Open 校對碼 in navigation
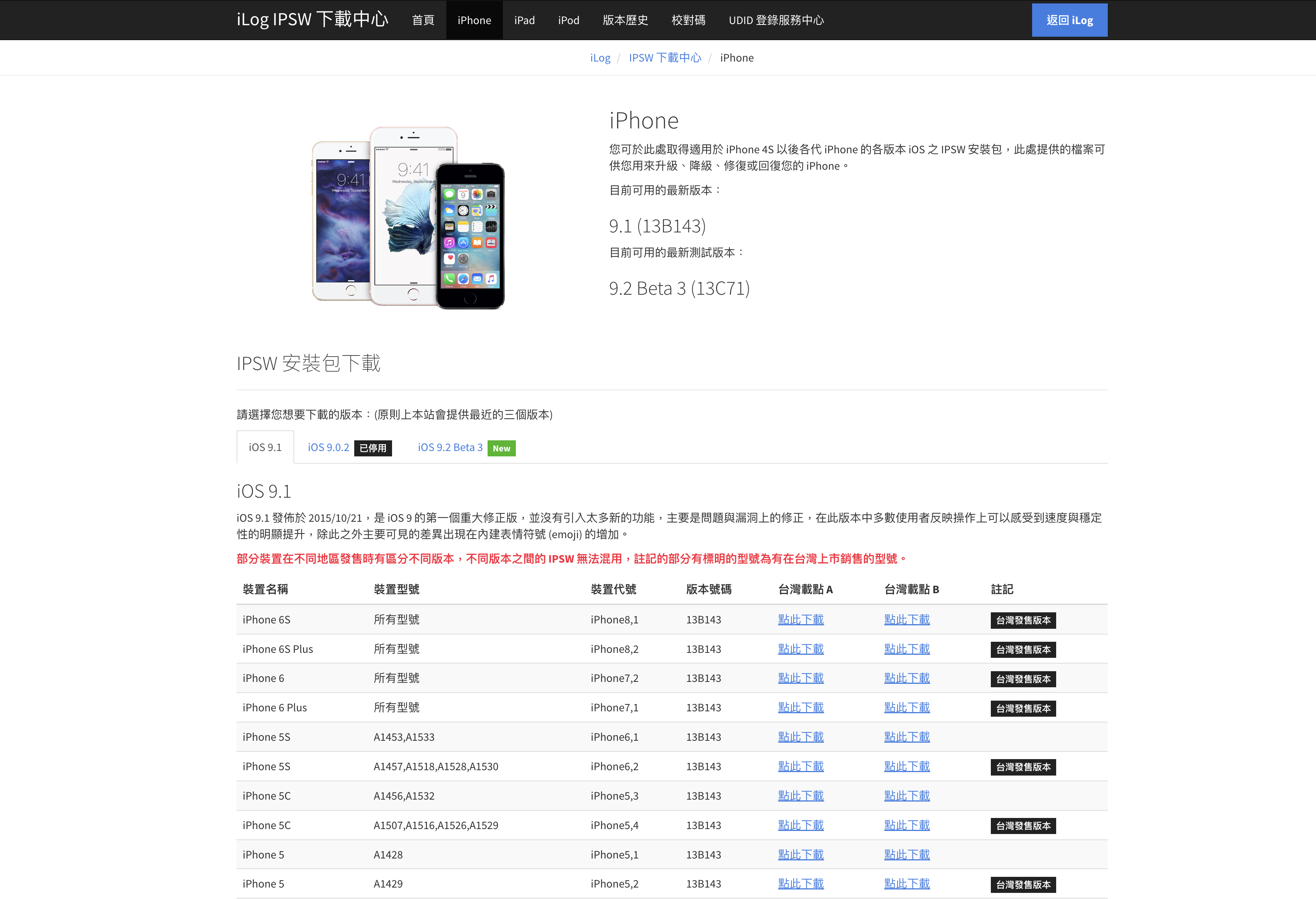 point(688,20)
